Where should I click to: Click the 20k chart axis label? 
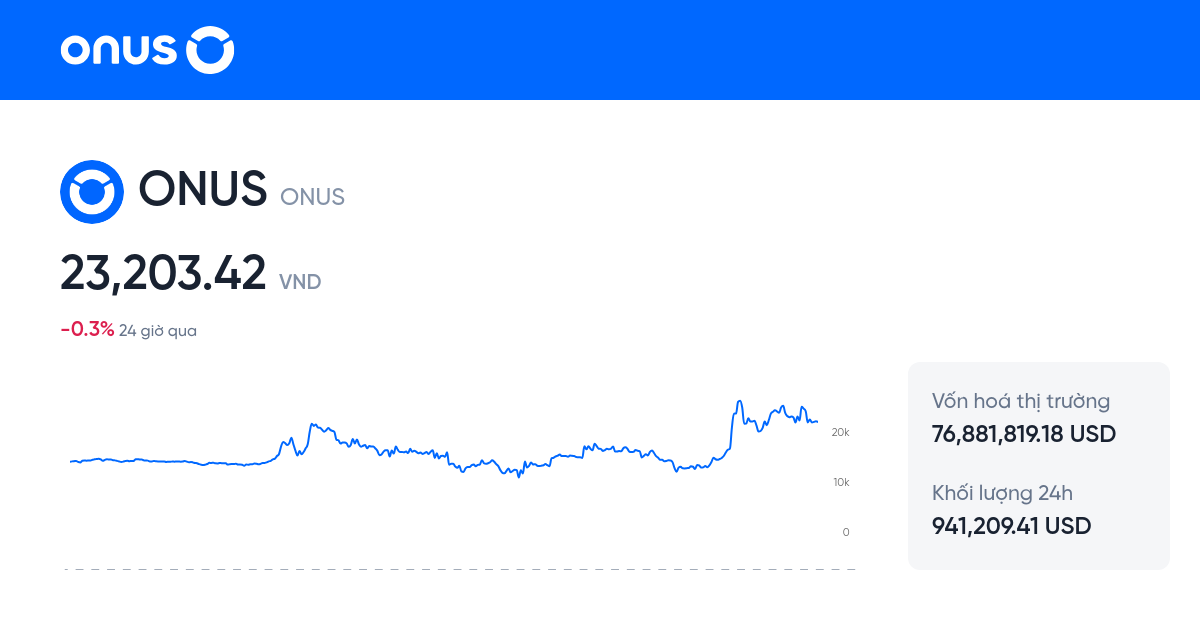click(x=840, y=432)
